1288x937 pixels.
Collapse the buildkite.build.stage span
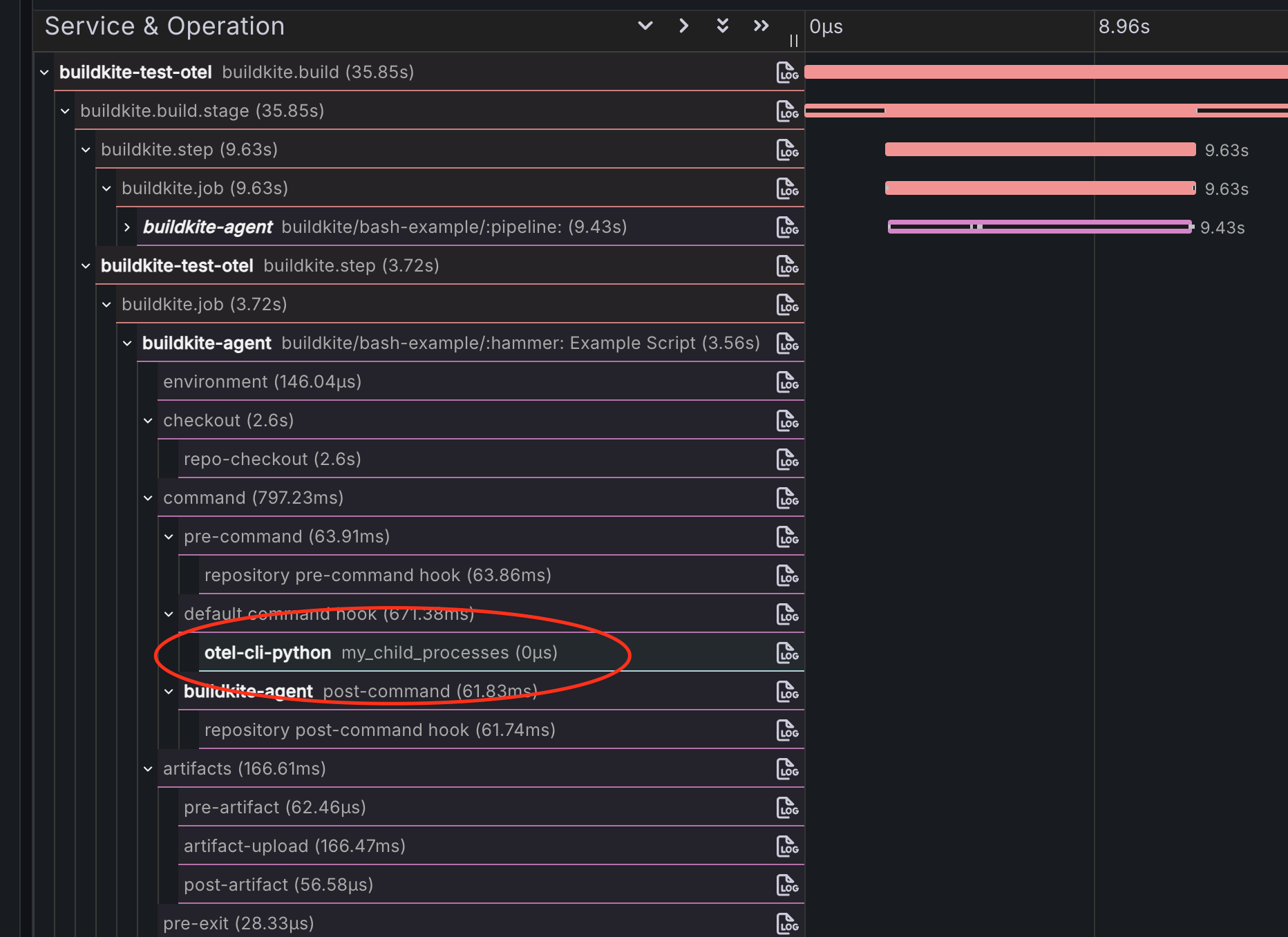[x=65, y=111]
